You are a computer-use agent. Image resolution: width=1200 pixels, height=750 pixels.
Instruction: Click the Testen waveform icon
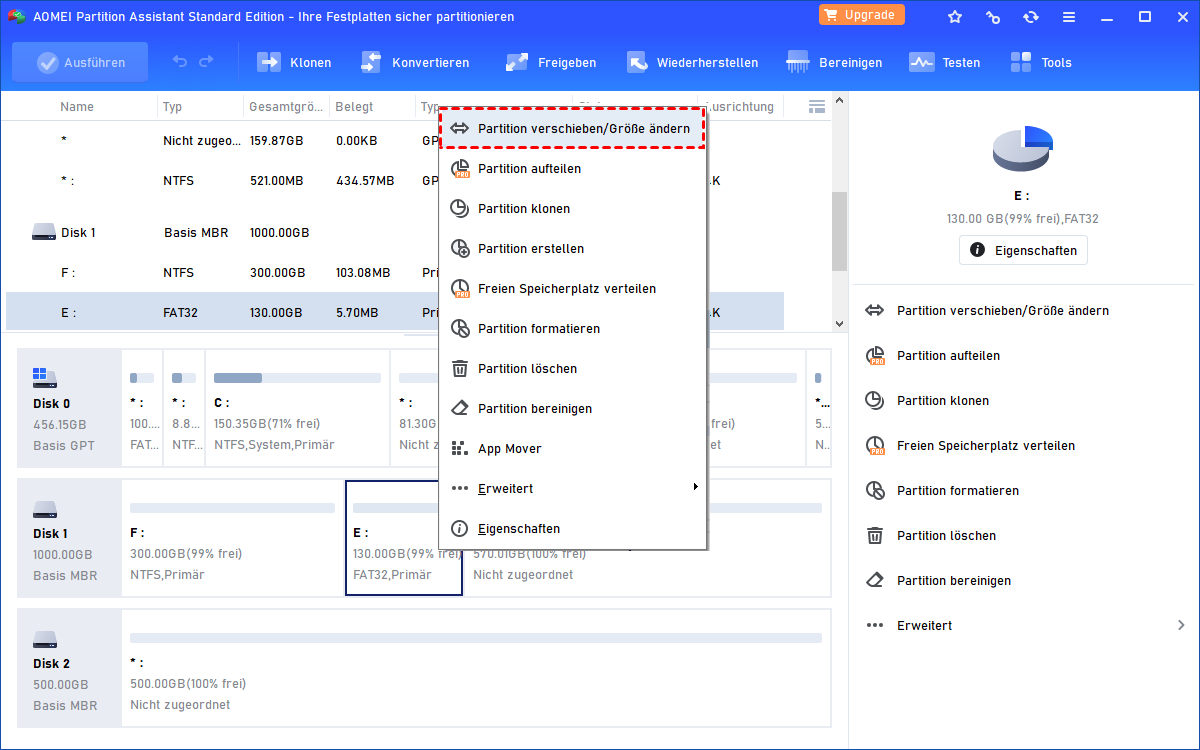point(921,62)
